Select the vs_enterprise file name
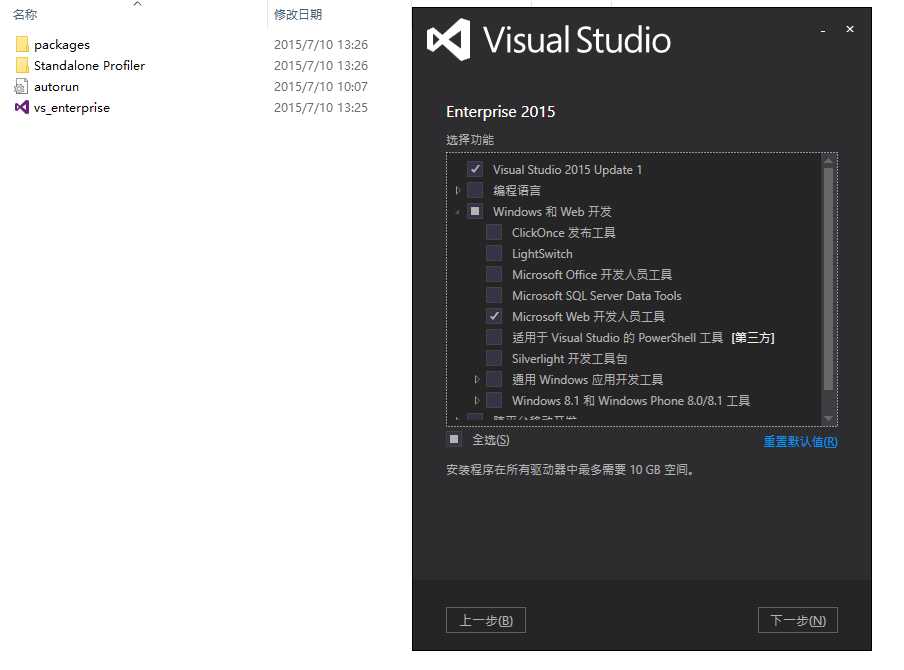 pos(71,108)
